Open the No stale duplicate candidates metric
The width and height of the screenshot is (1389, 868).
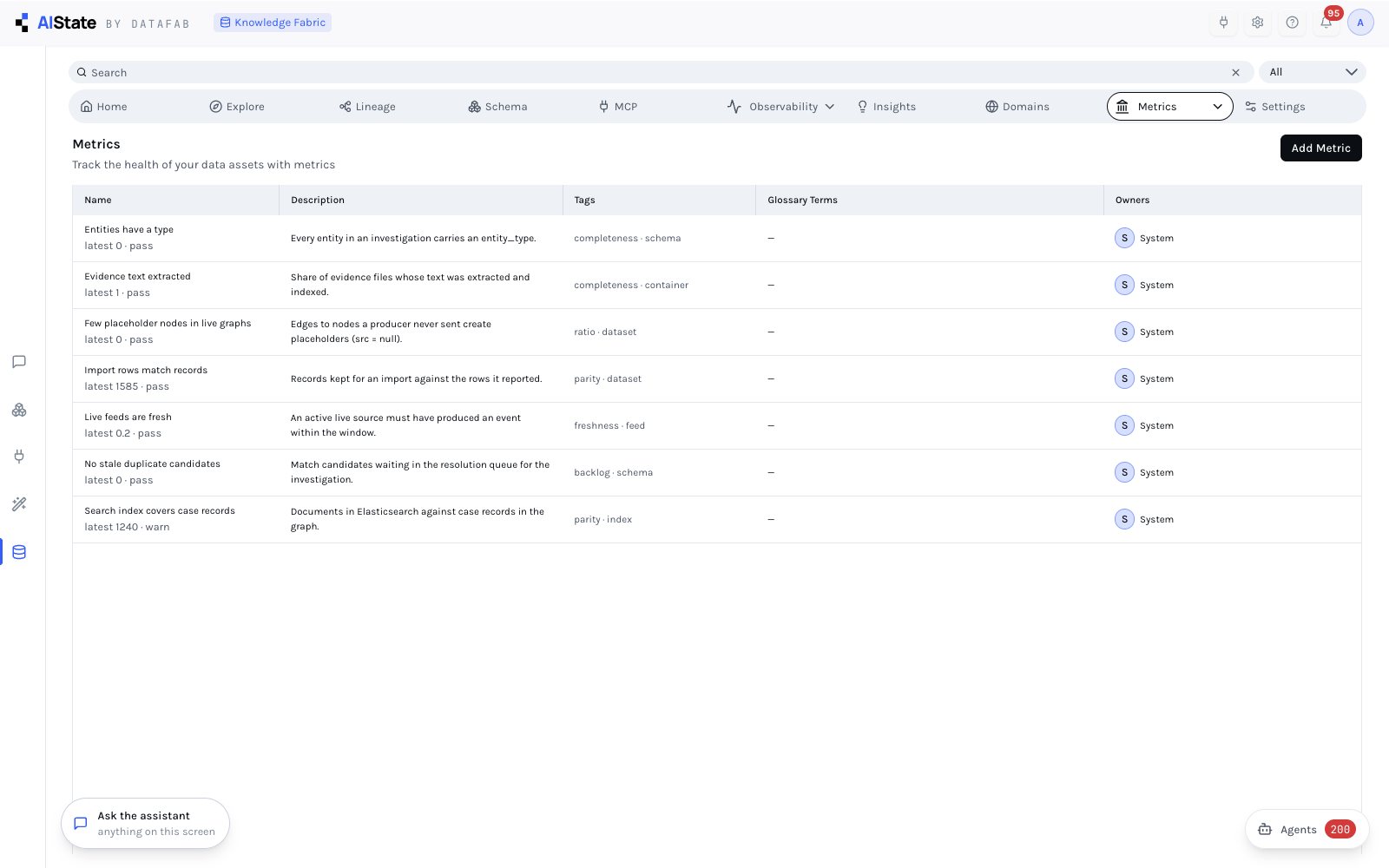click(152, 464)
